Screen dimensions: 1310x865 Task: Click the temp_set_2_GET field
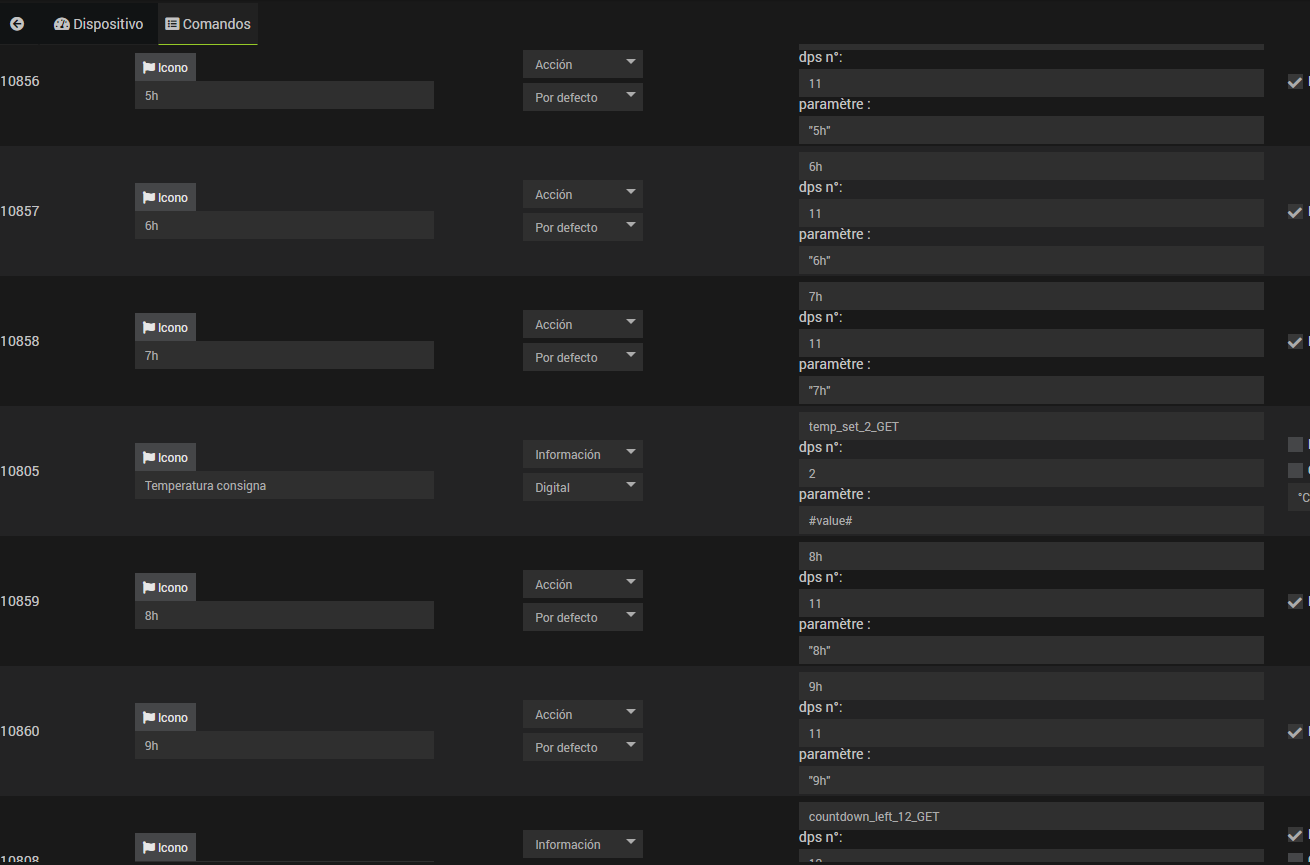[x=1030, y=427]
